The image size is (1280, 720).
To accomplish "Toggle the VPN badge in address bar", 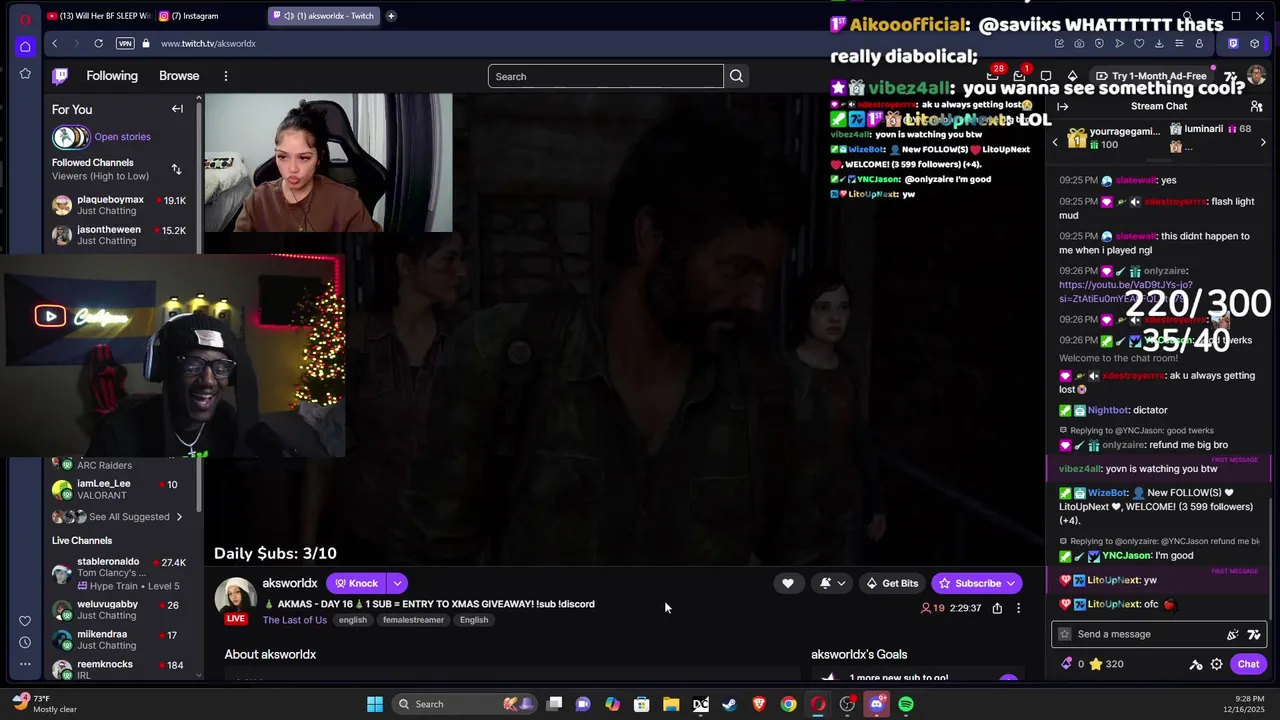I will 125,43.
